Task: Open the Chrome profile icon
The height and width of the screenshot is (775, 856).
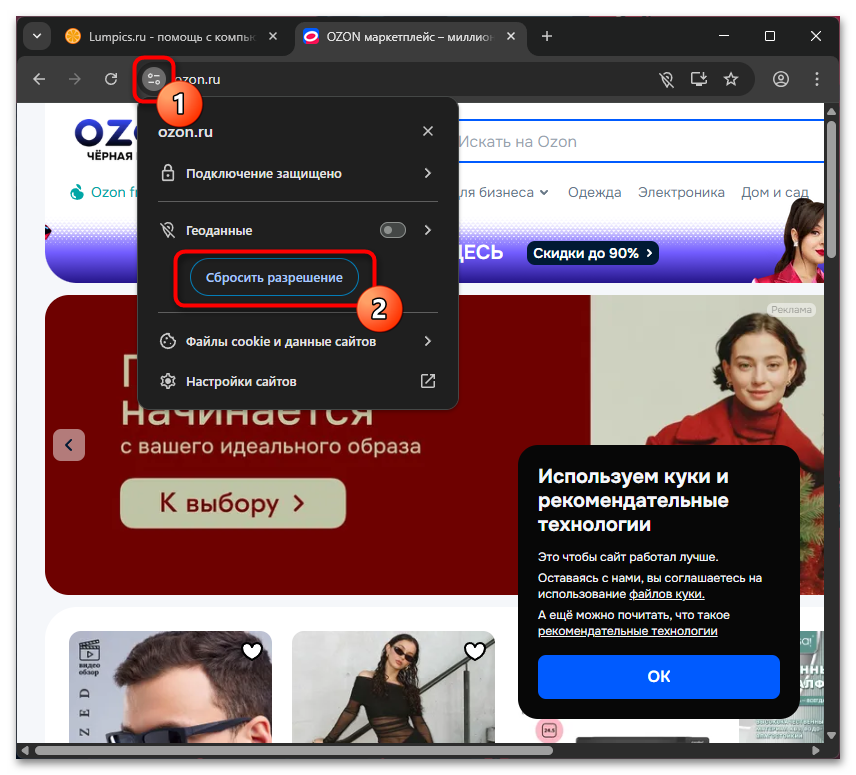Action: [781, 79]
